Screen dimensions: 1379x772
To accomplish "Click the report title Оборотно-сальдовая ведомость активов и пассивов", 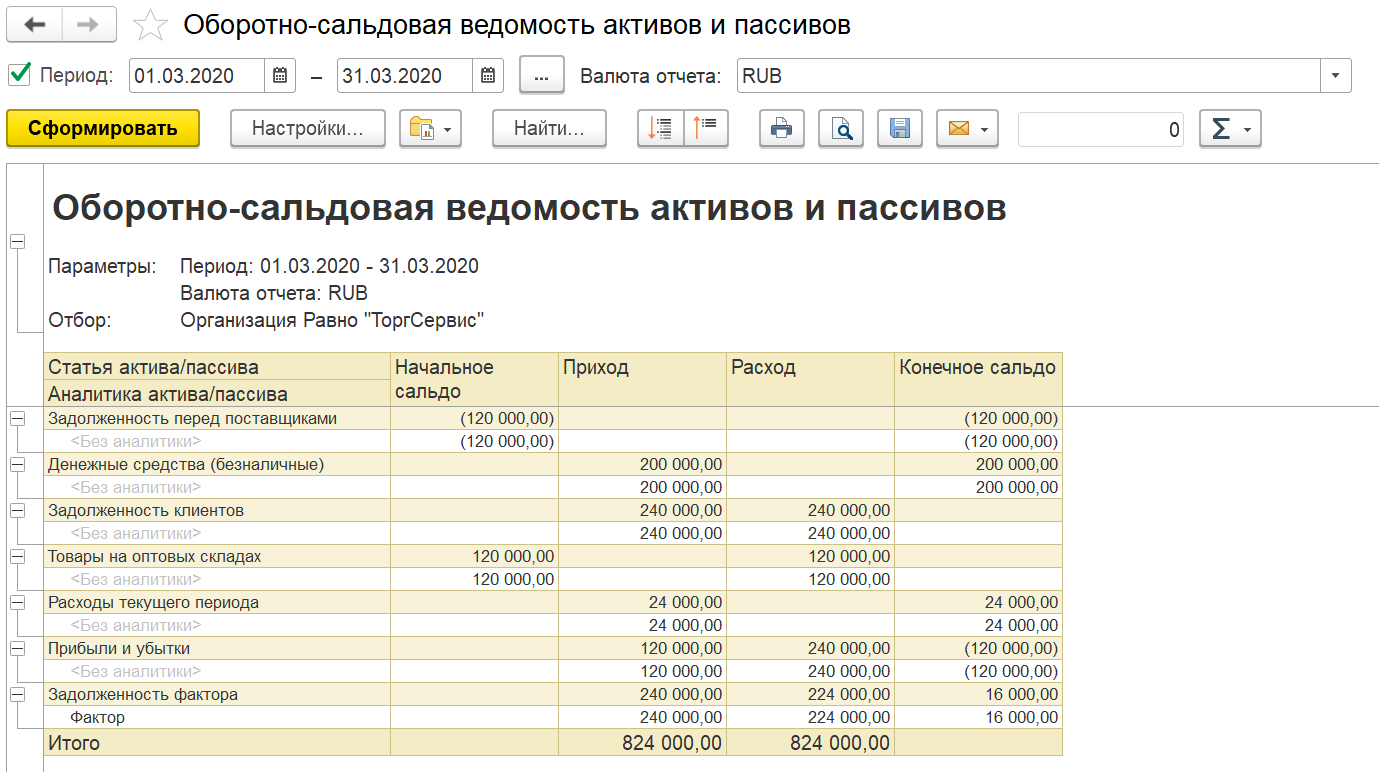I will pyautogui.click(x=529, y=208).
